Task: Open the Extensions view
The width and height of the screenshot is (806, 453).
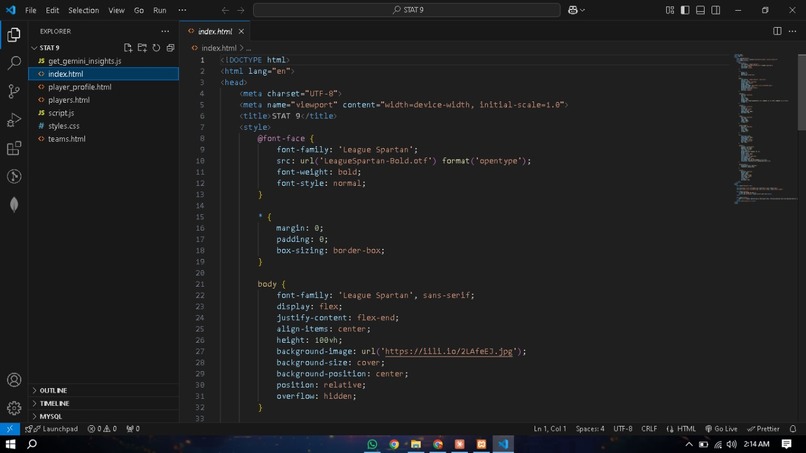Action: coord(14,148)
